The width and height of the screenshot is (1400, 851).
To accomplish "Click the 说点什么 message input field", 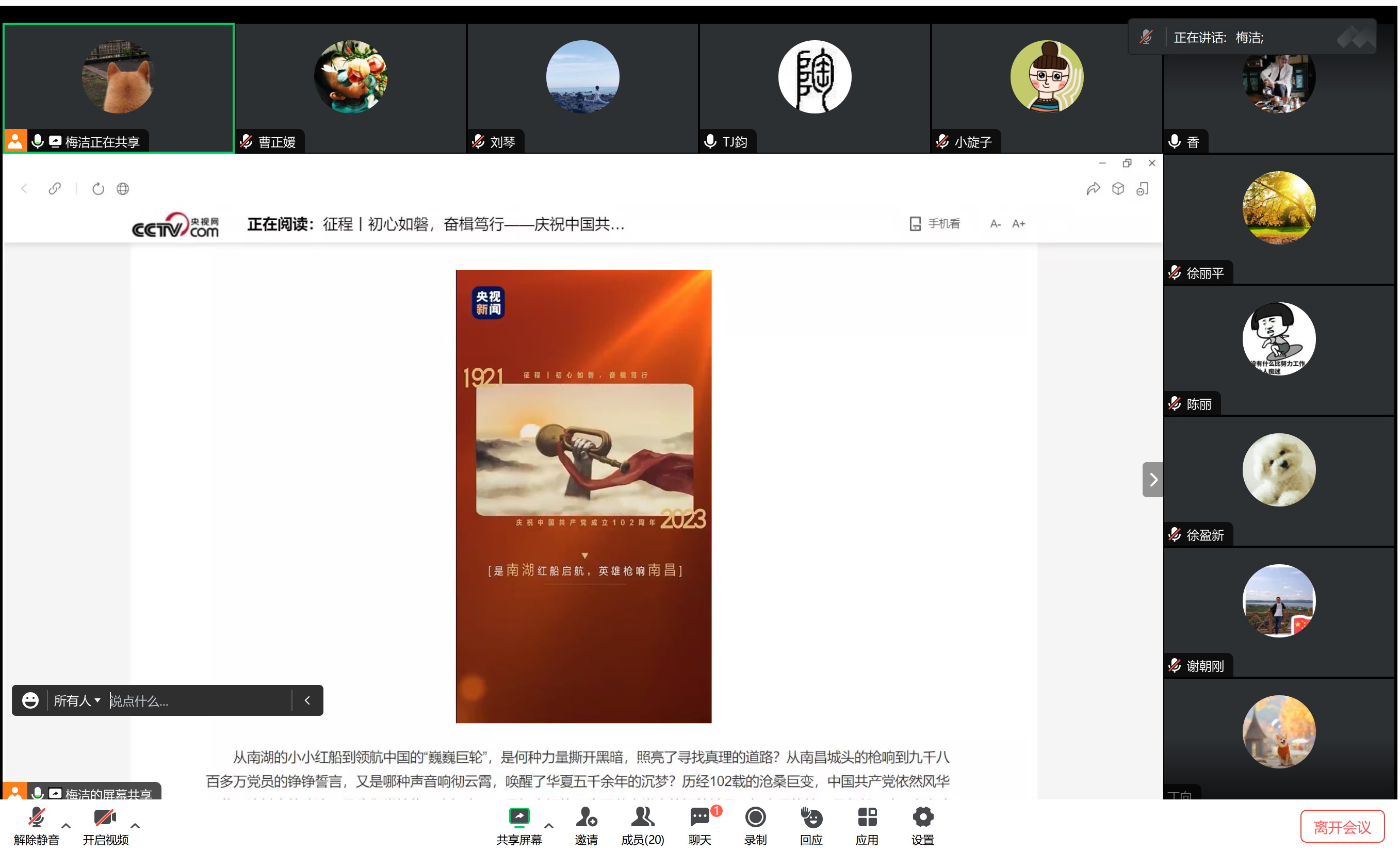I will click(199, 700).
